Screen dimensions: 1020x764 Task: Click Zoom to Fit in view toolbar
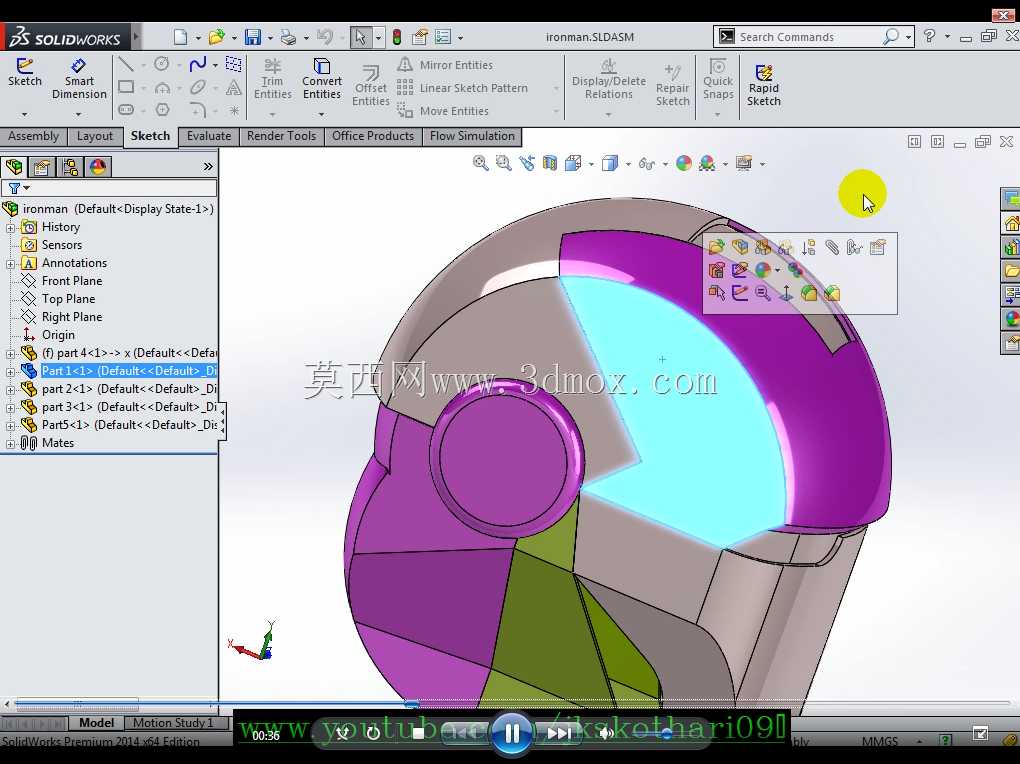click(481, 163)
